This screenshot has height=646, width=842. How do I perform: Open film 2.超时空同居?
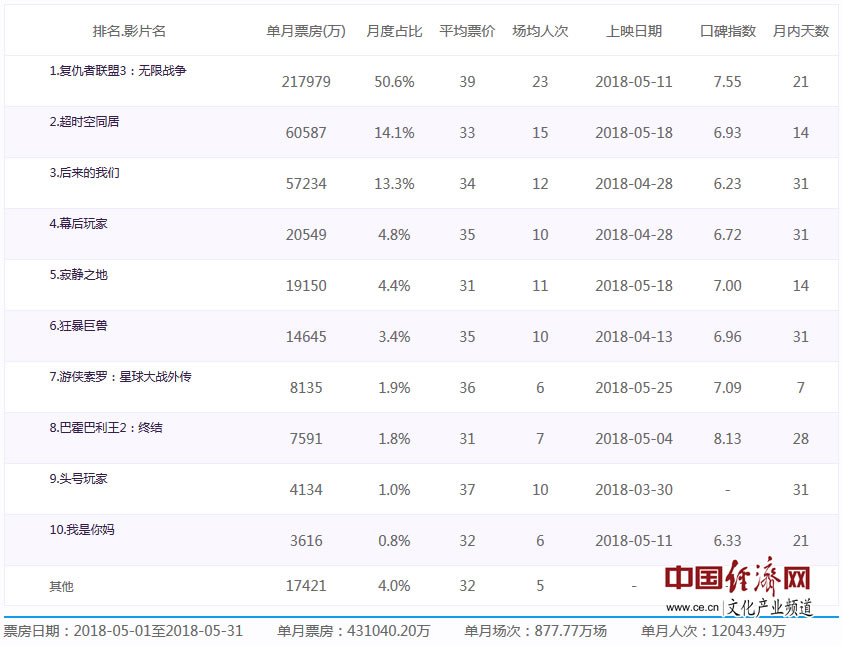tap(84, 121)
